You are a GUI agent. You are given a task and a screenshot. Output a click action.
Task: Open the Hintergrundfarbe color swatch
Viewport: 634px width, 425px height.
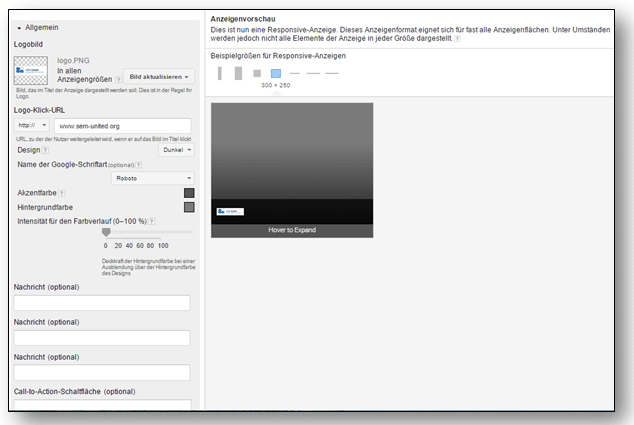coord(189,207)
